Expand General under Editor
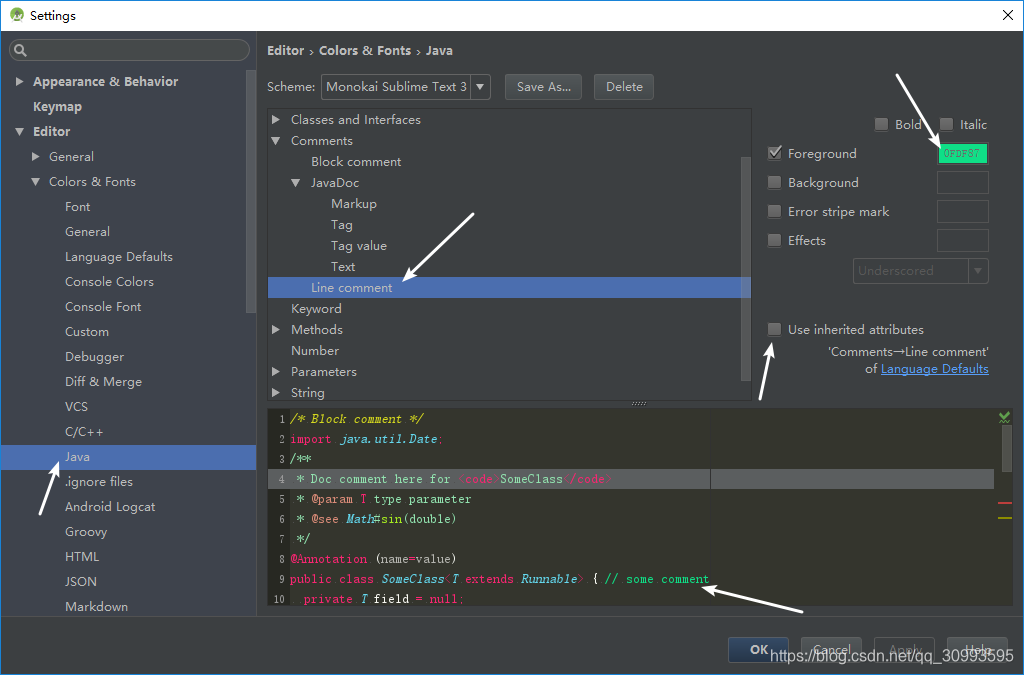 pos(35,156)
